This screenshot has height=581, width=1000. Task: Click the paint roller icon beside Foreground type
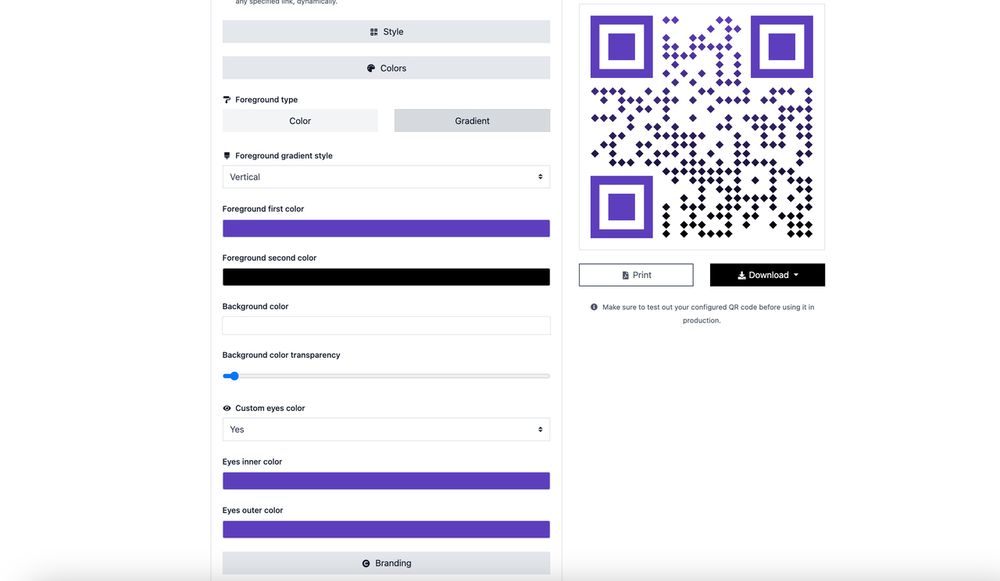tap(226, 99)
